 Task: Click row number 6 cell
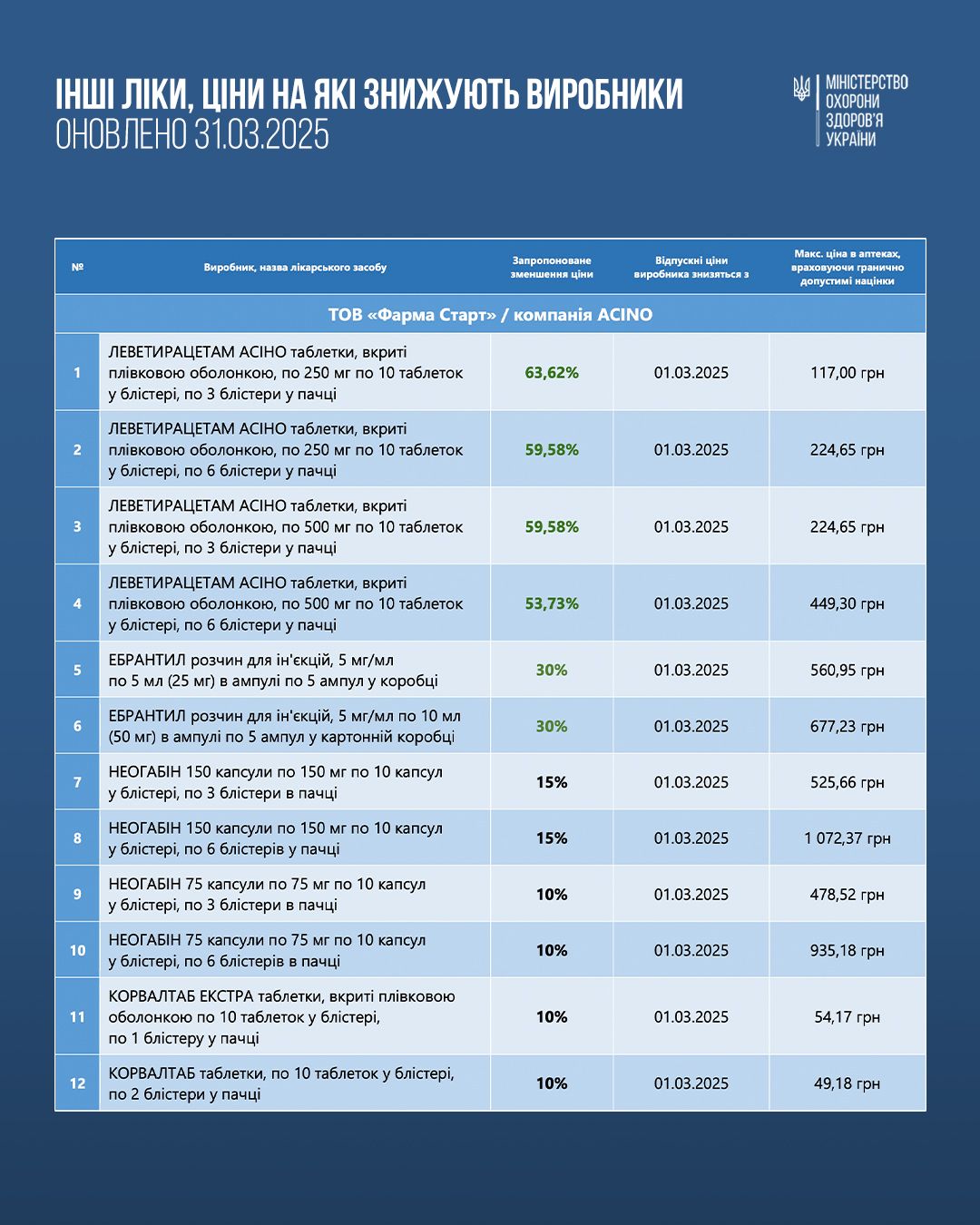pos(77,726)
